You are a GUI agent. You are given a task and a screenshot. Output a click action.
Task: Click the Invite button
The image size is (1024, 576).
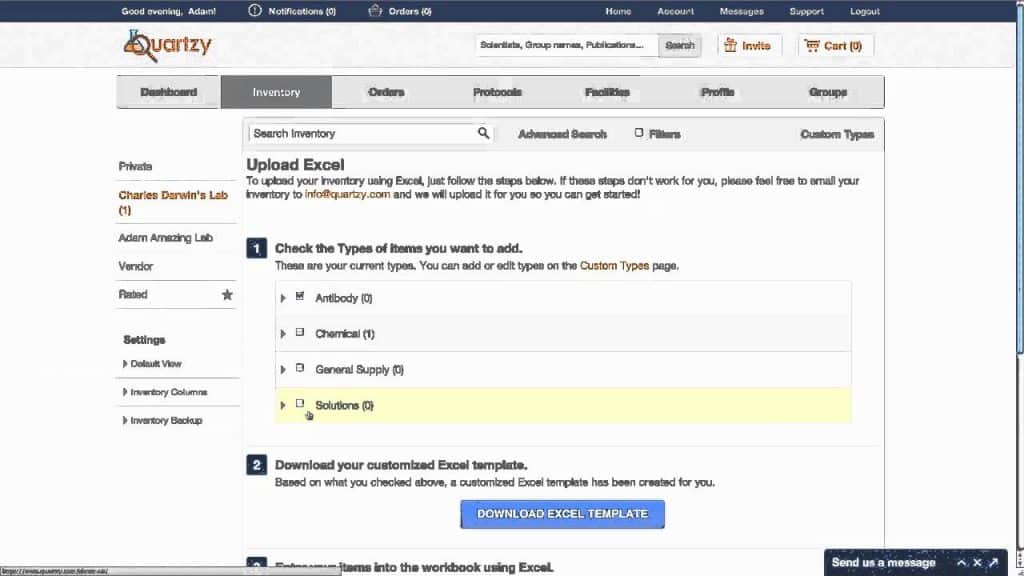click(x=749, y=45)
